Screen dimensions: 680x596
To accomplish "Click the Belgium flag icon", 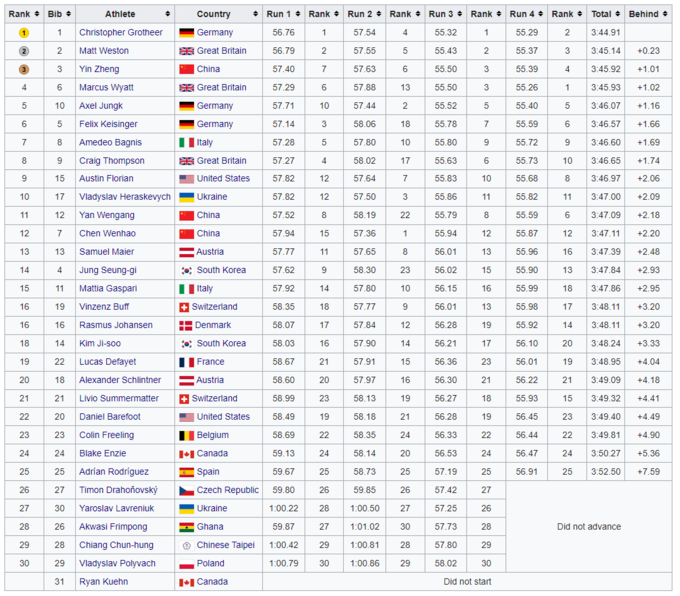I will [186, 435].
